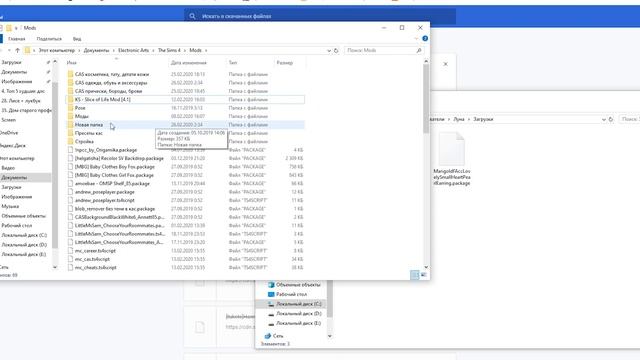Image resolution: width=640 pixels, height=360 pixels.
Task: Open Видео in the navigation pane
Action: pos(8,168)
